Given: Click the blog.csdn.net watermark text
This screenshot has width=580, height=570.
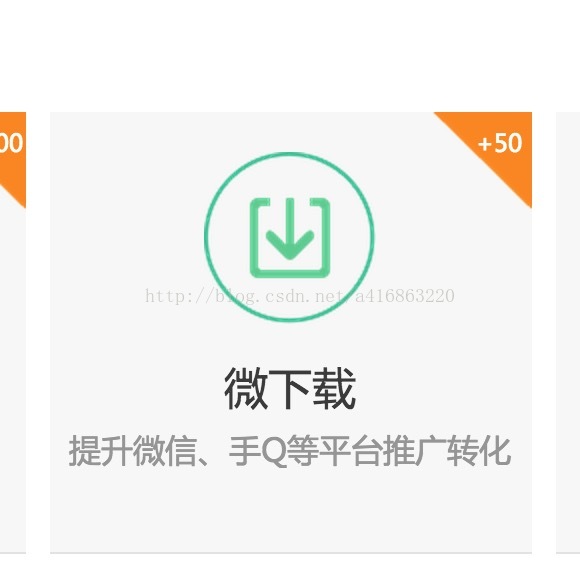Looking at the screenshot, I should pyautogui.click(x=300, y=296).
